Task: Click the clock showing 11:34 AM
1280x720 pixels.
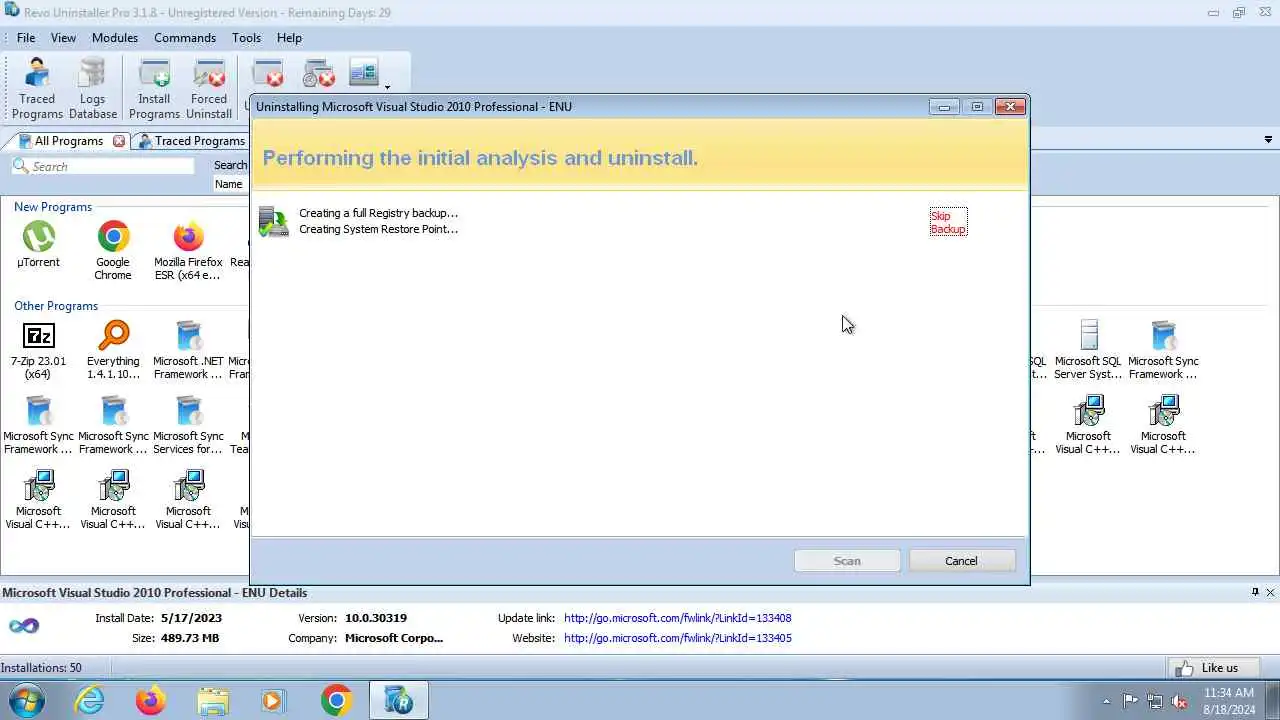Action: pyautogui.click(x=1229, y=692)
